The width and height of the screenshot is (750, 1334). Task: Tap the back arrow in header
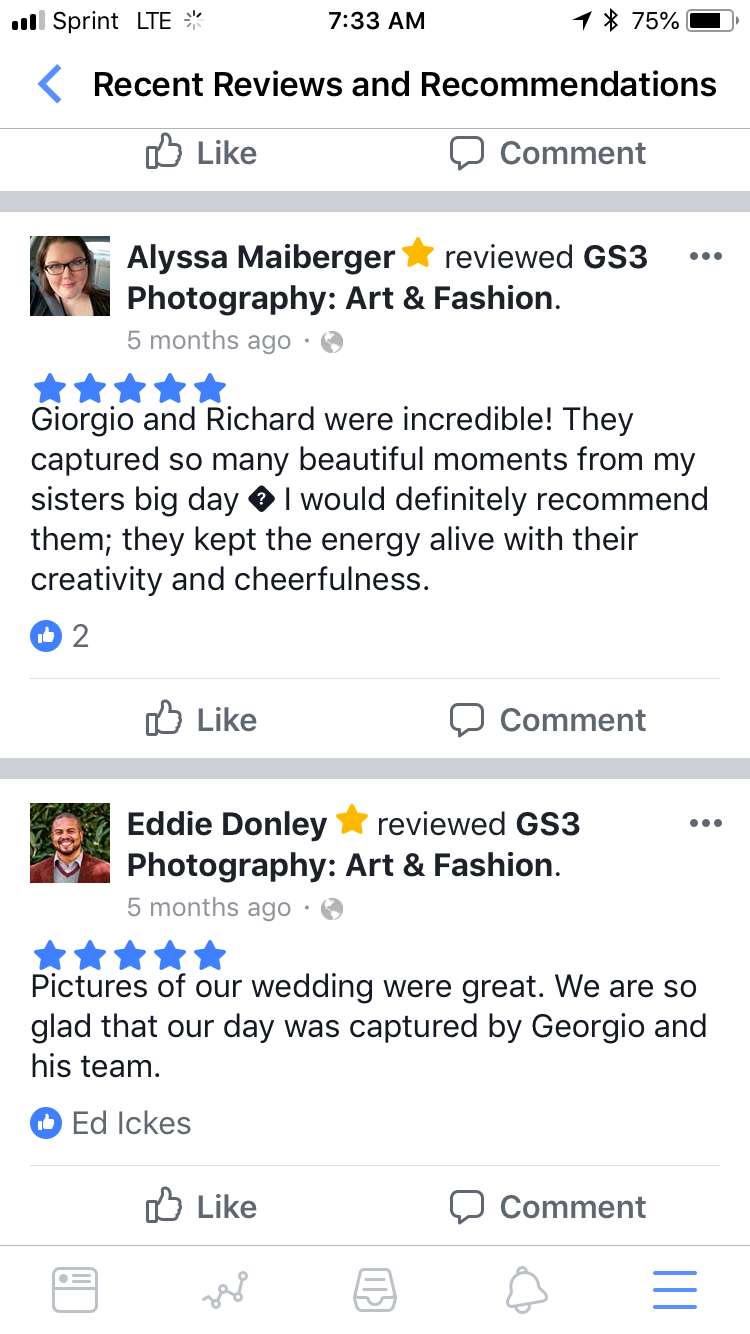(50, 85)
